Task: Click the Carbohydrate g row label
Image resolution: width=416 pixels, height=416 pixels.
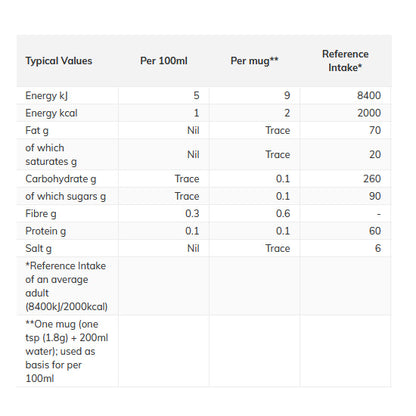Action: [61, 179]
